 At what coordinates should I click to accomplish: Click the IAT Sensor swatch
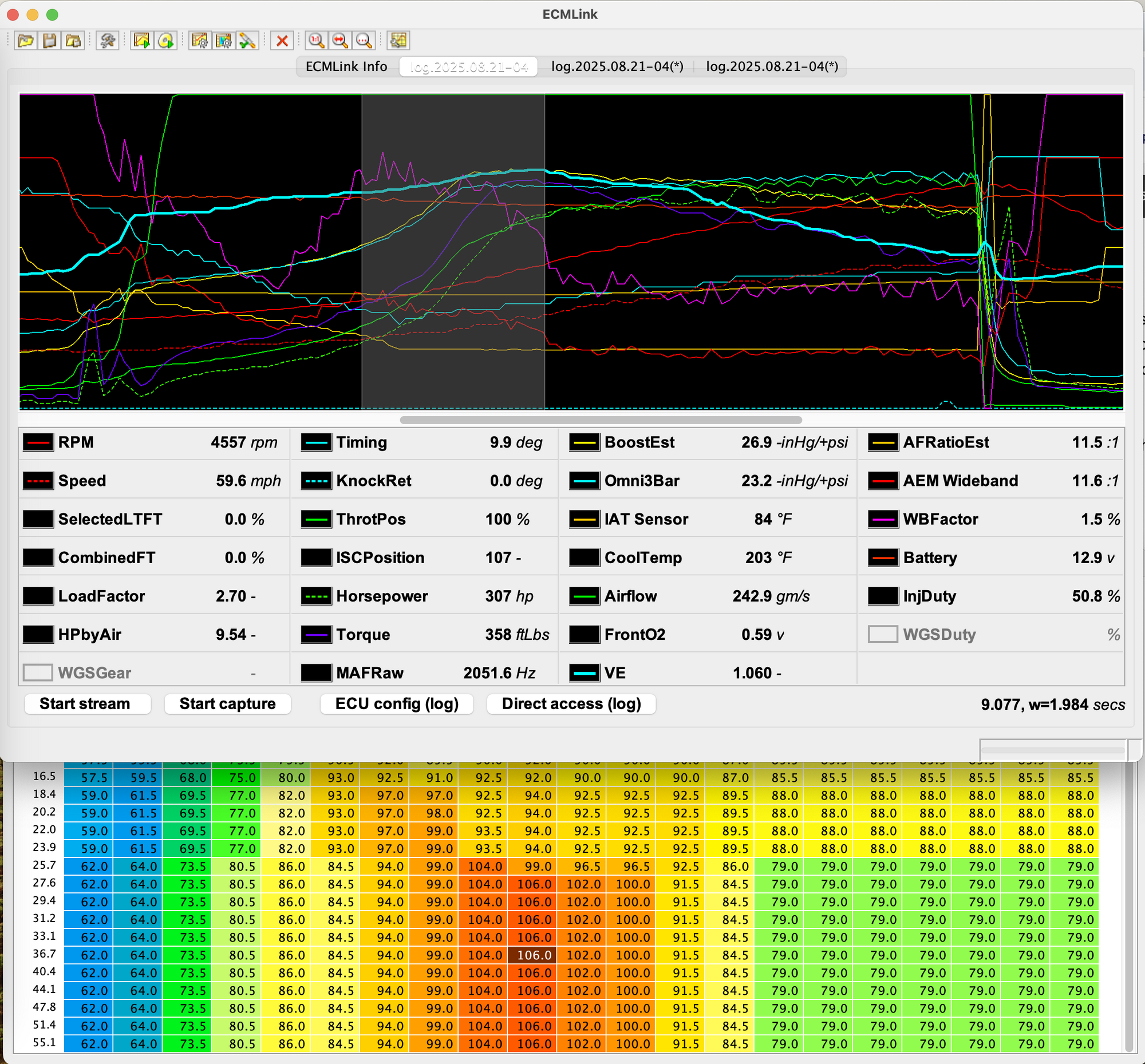(585, 519)
